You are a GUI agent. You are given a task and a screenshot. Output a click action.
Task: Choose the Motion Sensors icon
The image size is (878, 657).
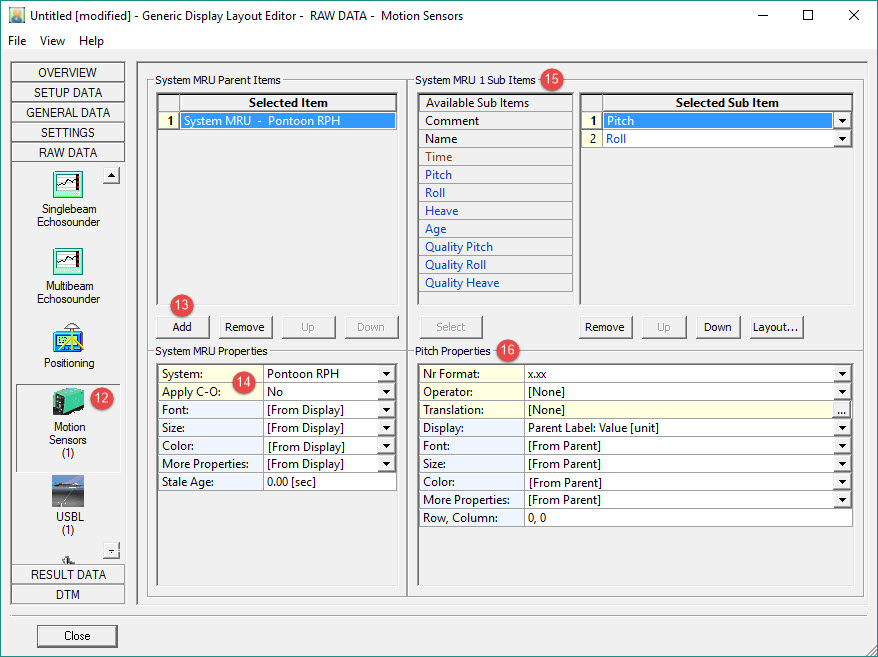pyautogui.click(x=68, y=403)
